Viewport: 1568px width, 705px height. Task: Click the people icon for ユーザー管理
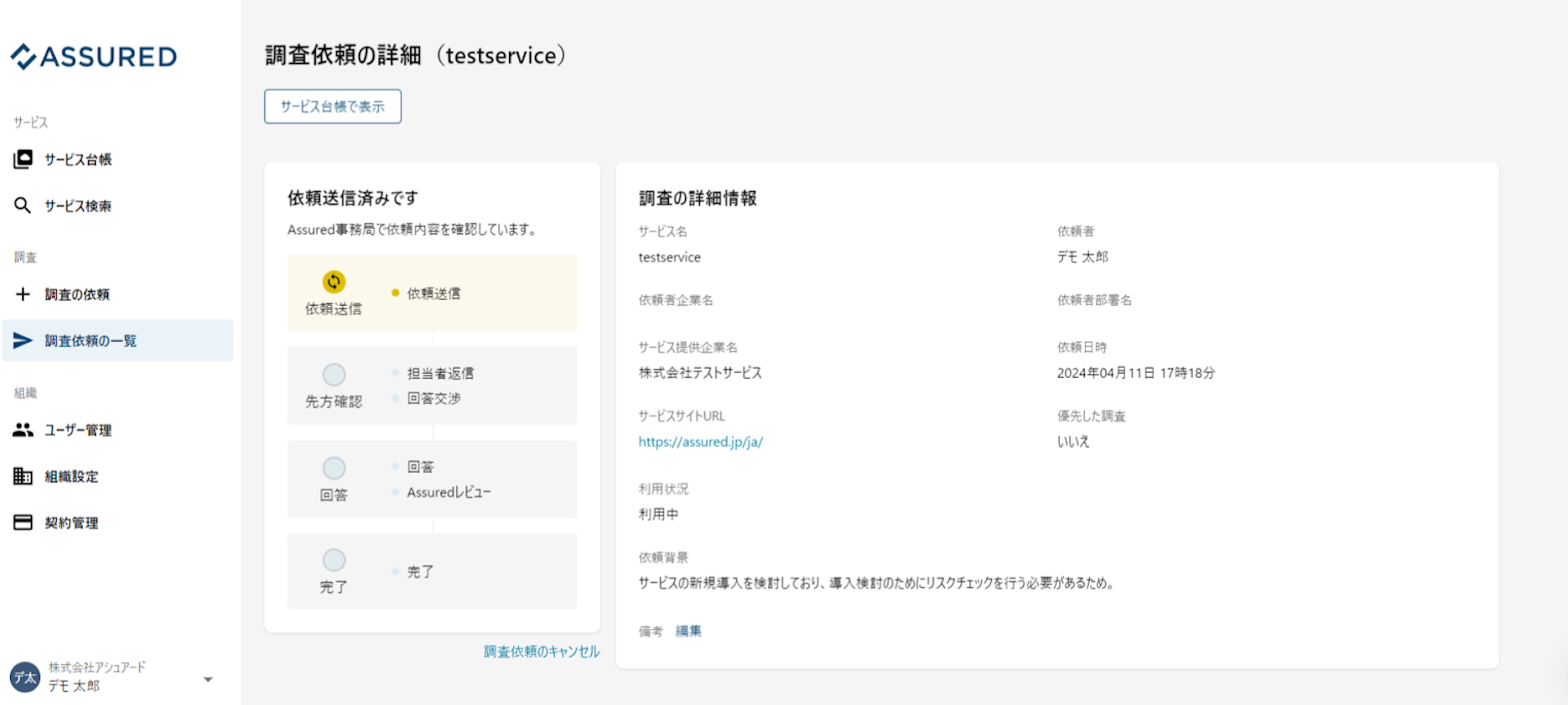click(x=22, y=430)
